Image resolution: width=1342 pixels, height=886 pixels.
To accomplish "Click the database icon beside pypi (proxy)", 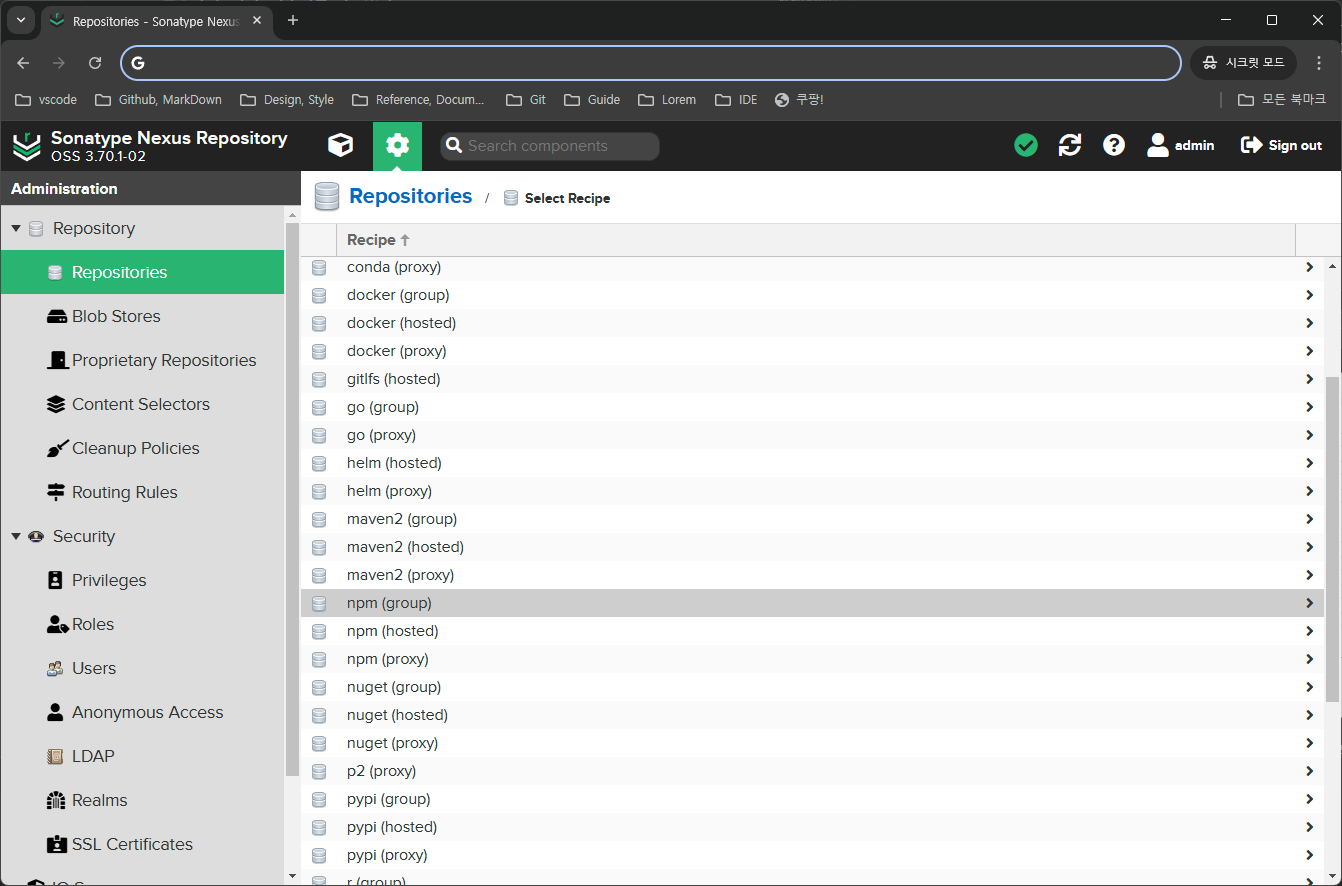I will coord(319,855).
